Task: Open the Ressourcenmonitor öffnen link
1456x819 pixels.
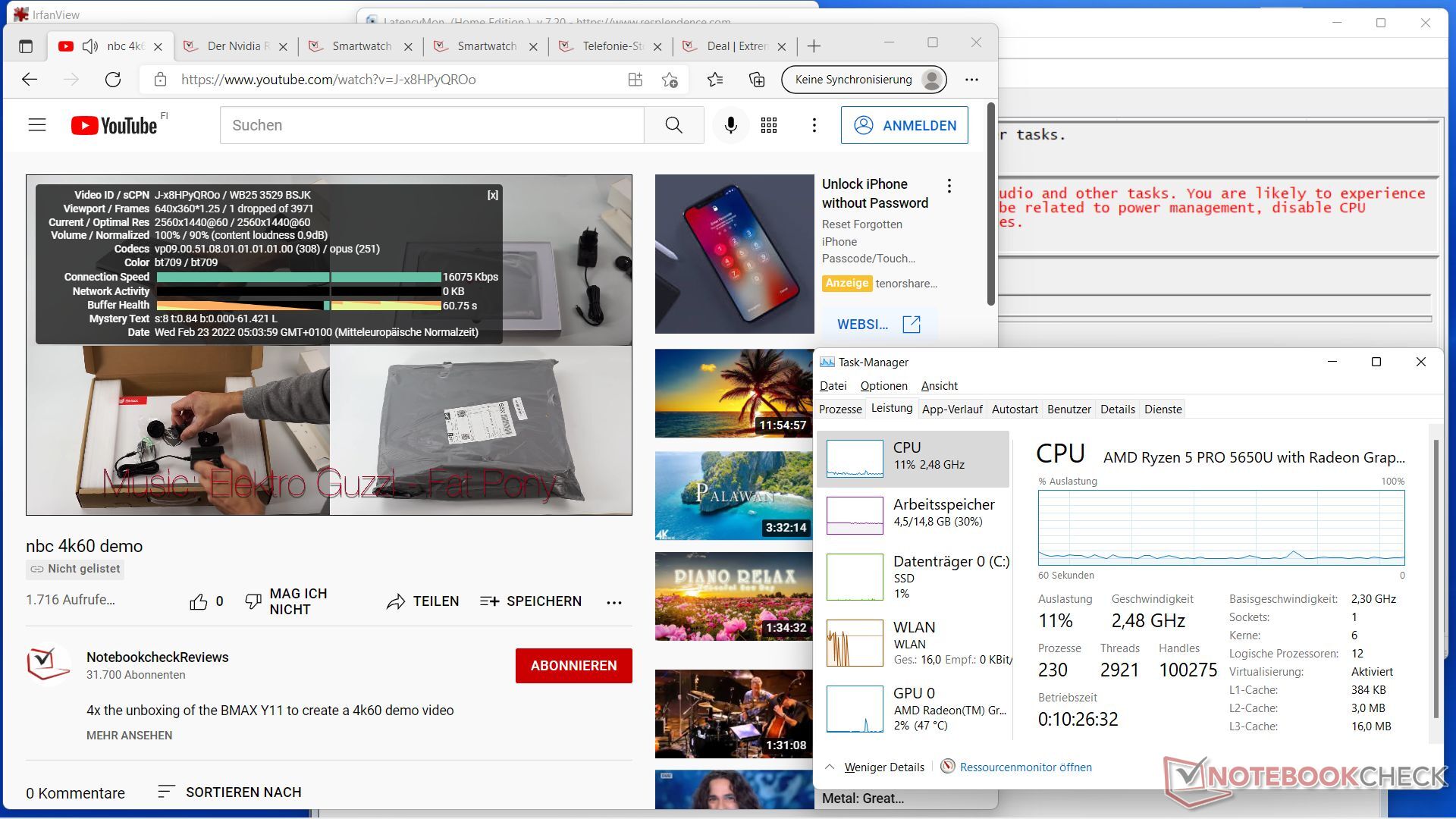Action: pyautogui.click(x=1025, y=767)
